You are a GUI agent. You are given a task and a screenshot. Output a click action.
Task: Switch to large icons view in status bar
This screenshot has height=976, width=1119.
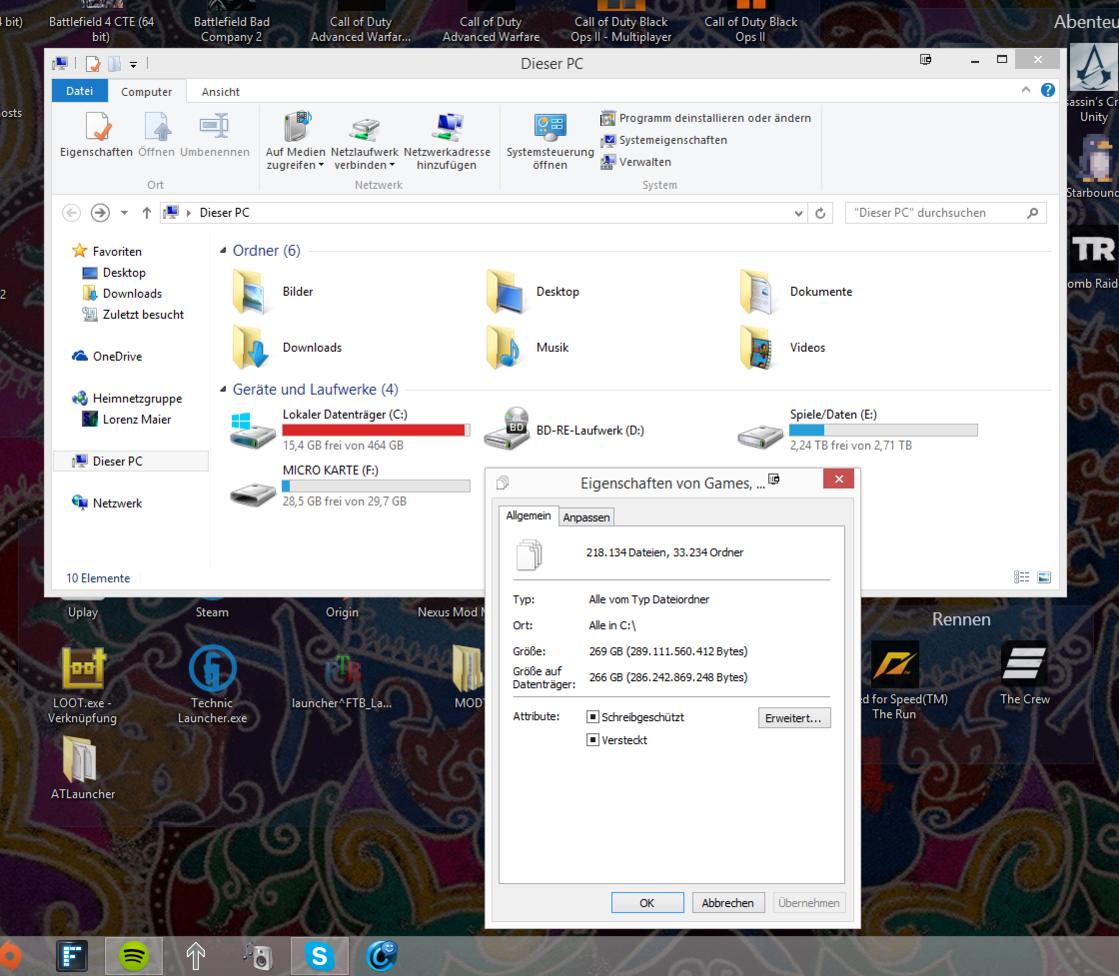pos(1043,577)
